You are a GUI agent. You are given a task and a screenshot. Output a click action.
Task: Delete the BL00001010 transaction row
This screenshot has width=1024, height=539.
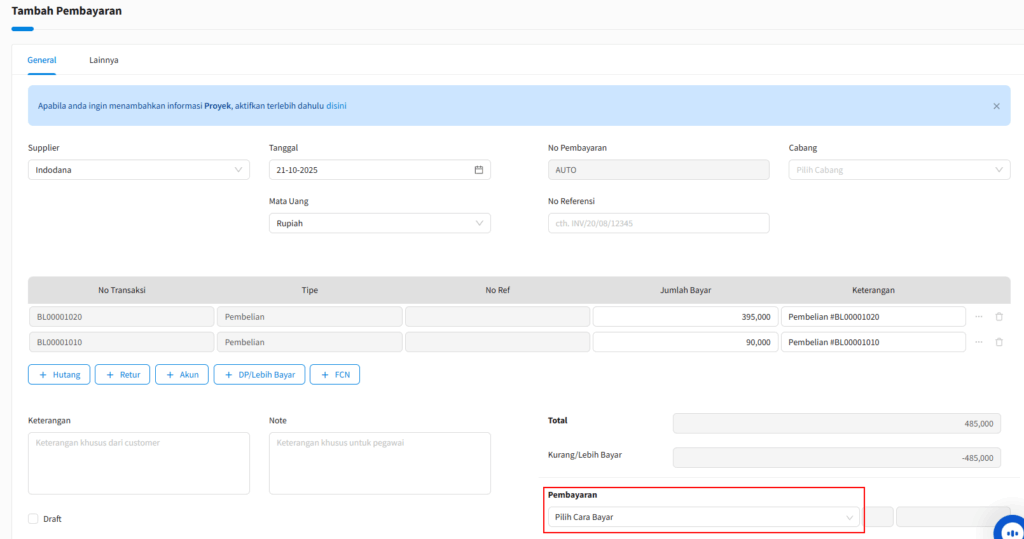pos(998,342)
